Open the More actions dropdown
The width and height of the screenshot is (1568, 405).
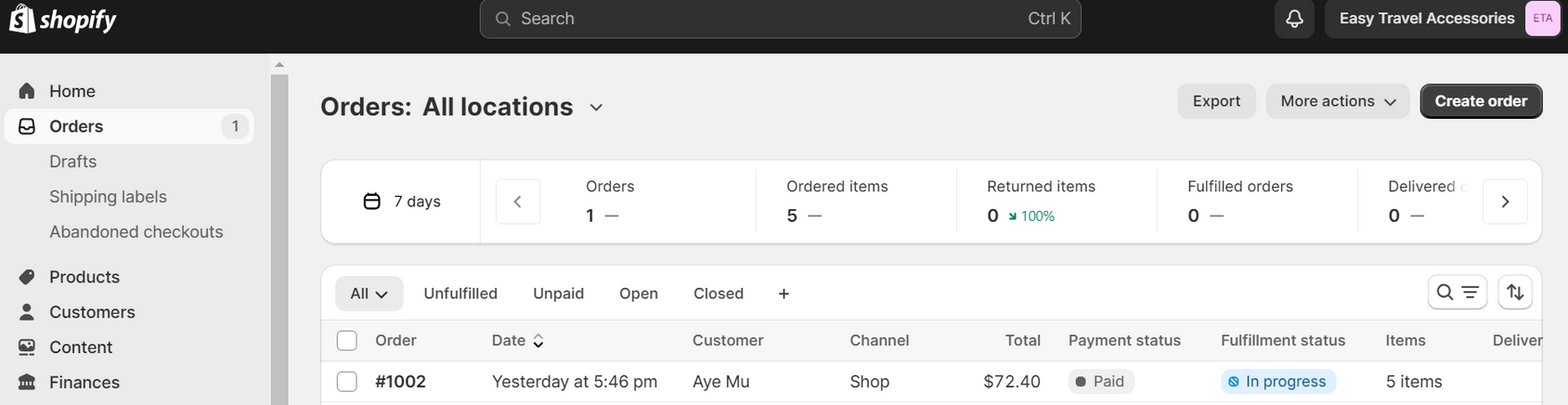[1337, 101]
